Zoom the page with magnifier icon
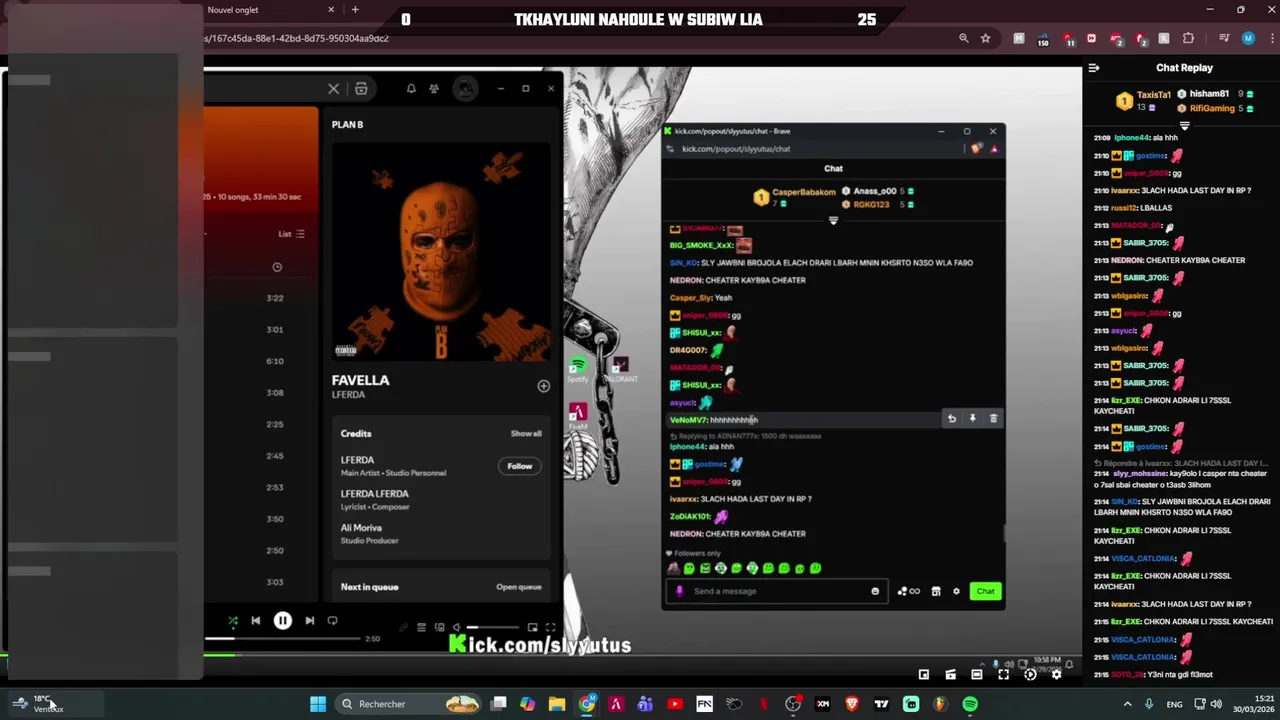The height and width of the screenshot is (720, 1280). [963, 38]
